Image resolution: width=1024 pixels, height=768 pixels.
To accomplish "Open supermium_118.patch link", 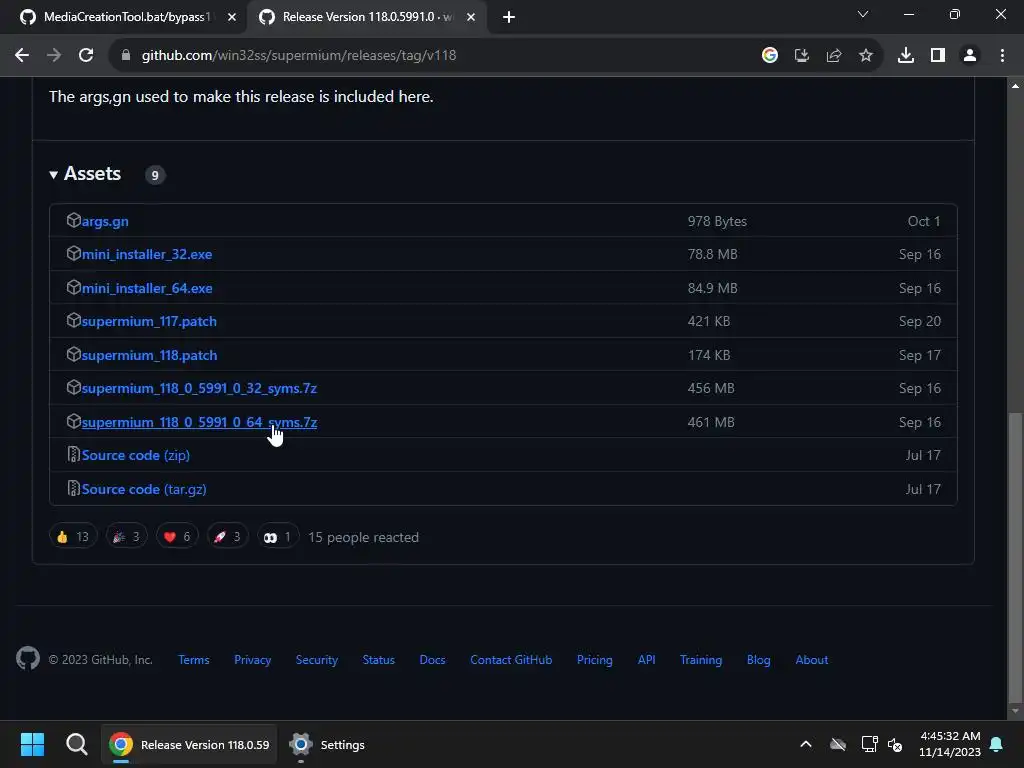I will [x=150, y=356].
